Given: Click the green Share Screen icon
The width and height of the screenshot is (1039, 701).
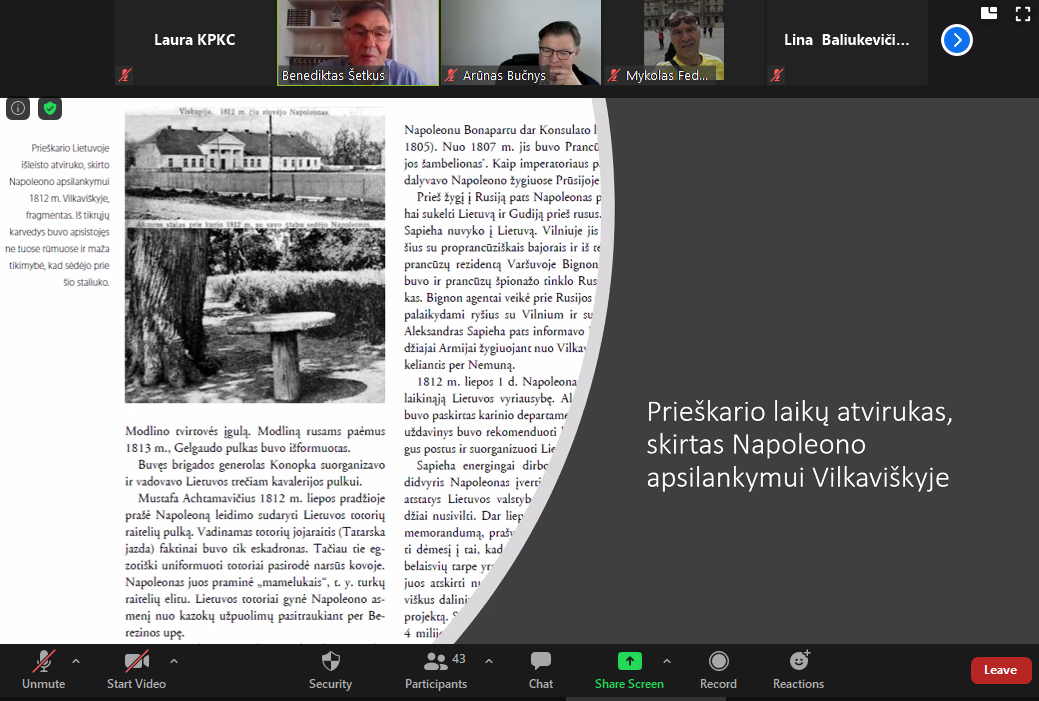Looking at the screenshot, I should coord(629,661).
